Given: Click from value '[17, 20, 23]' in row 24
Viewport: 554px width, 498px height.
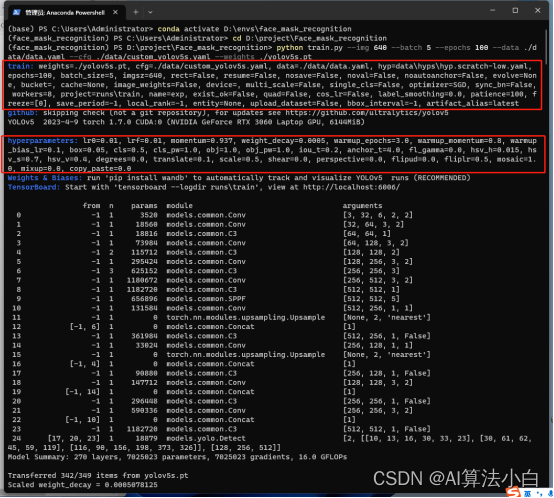Looking at the screenshot, I should (74, 439).
